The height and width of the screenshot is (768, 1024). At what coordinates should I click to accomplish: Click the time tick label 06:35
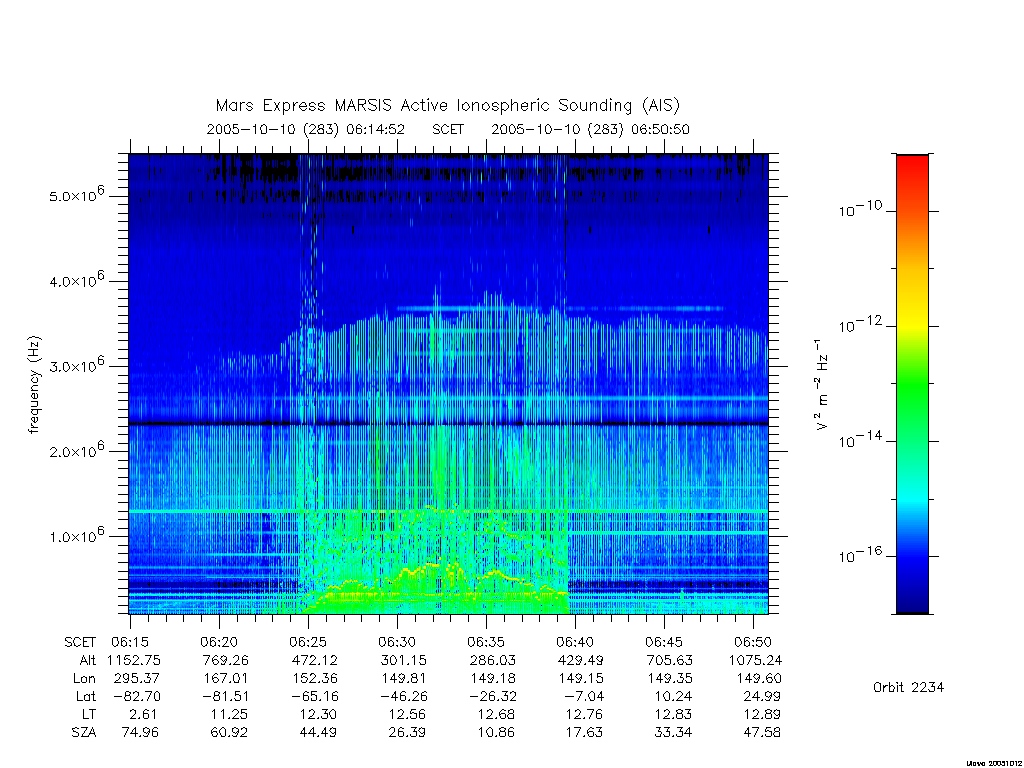pyautogui.click(x=486, y=643)
